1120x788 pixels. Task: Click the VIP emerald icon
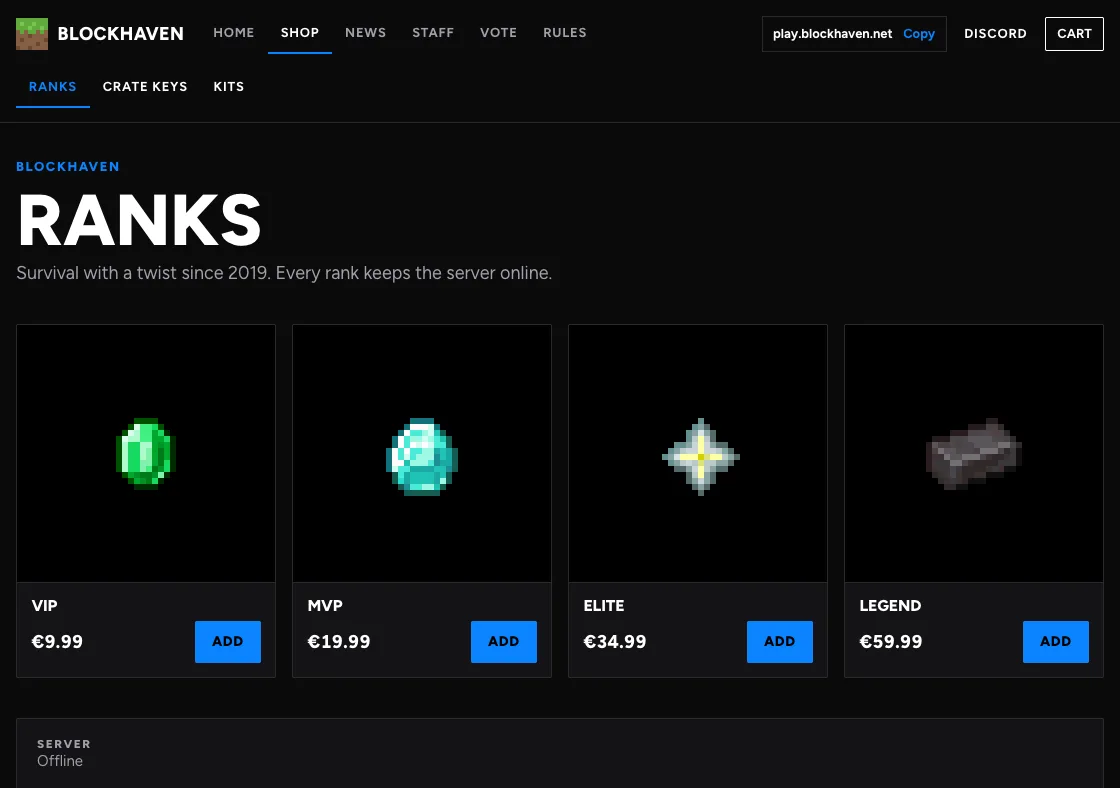point(146,454)
